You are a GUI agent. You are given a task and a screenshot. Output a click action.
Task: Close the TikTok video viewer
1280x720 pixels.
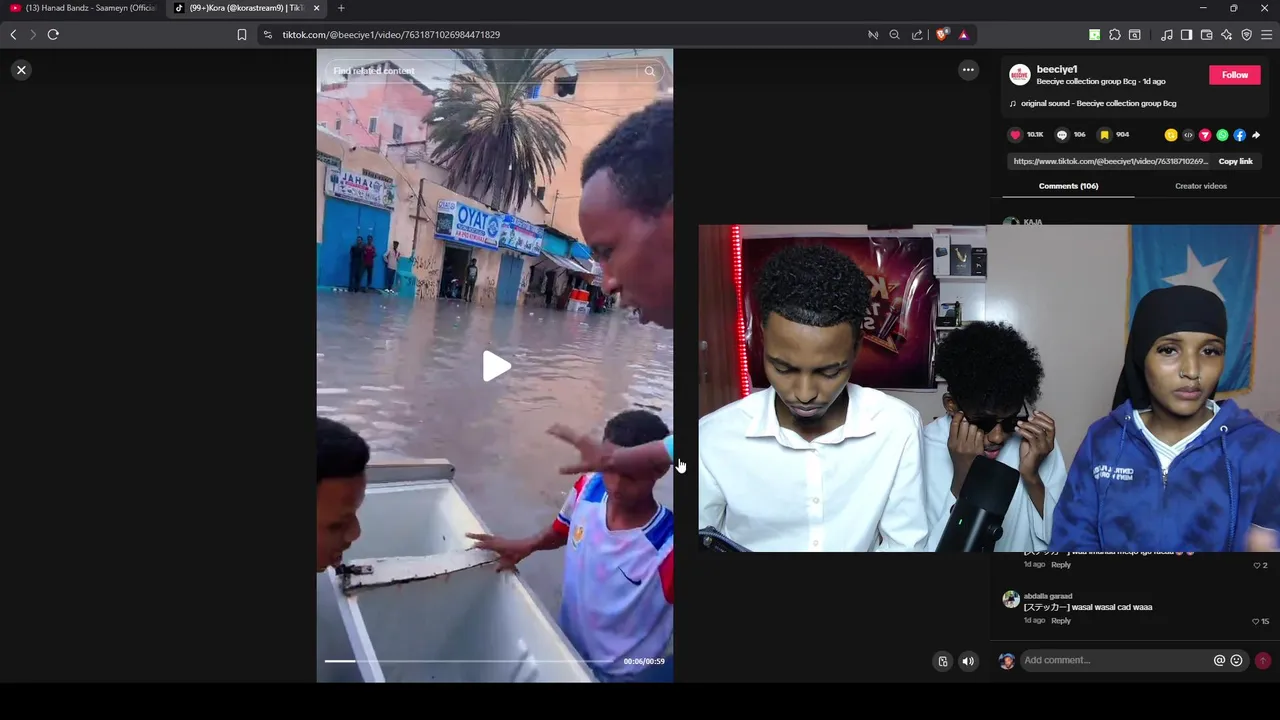pyautogui.click(x=21, y=70)
